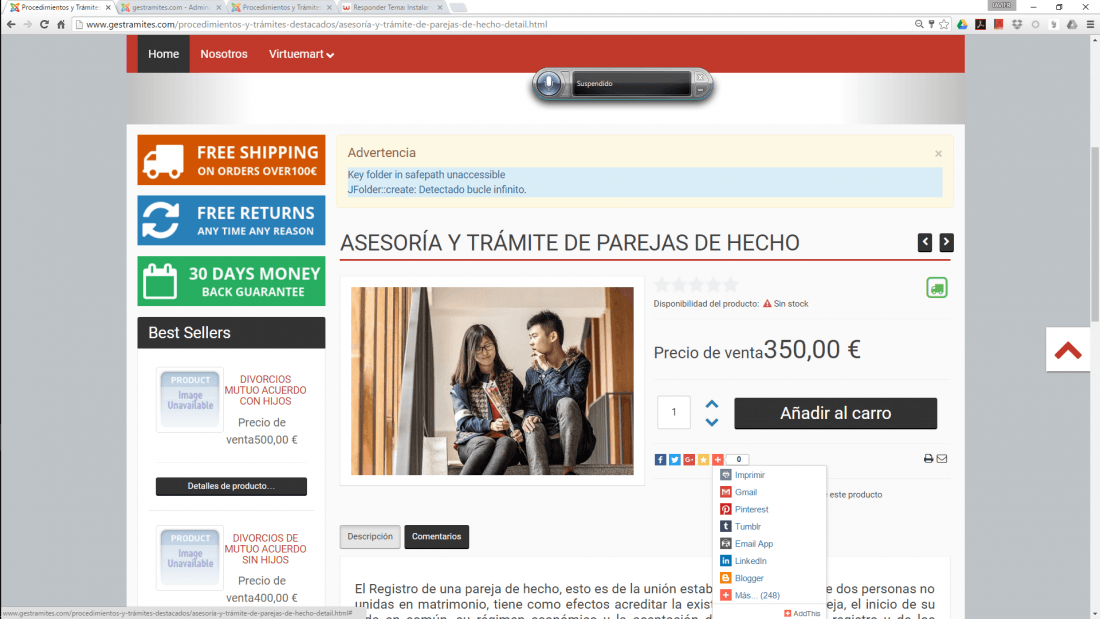
Task: Jump back to top with the red up-arrow
Action: point(1068,350)
